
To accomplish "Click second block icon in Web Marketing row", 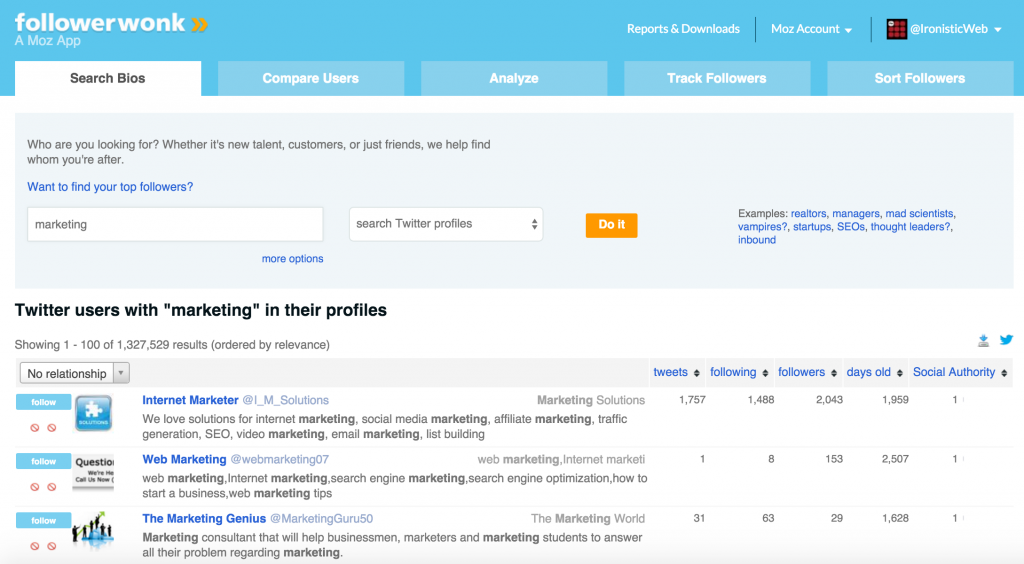I will 52,487.
